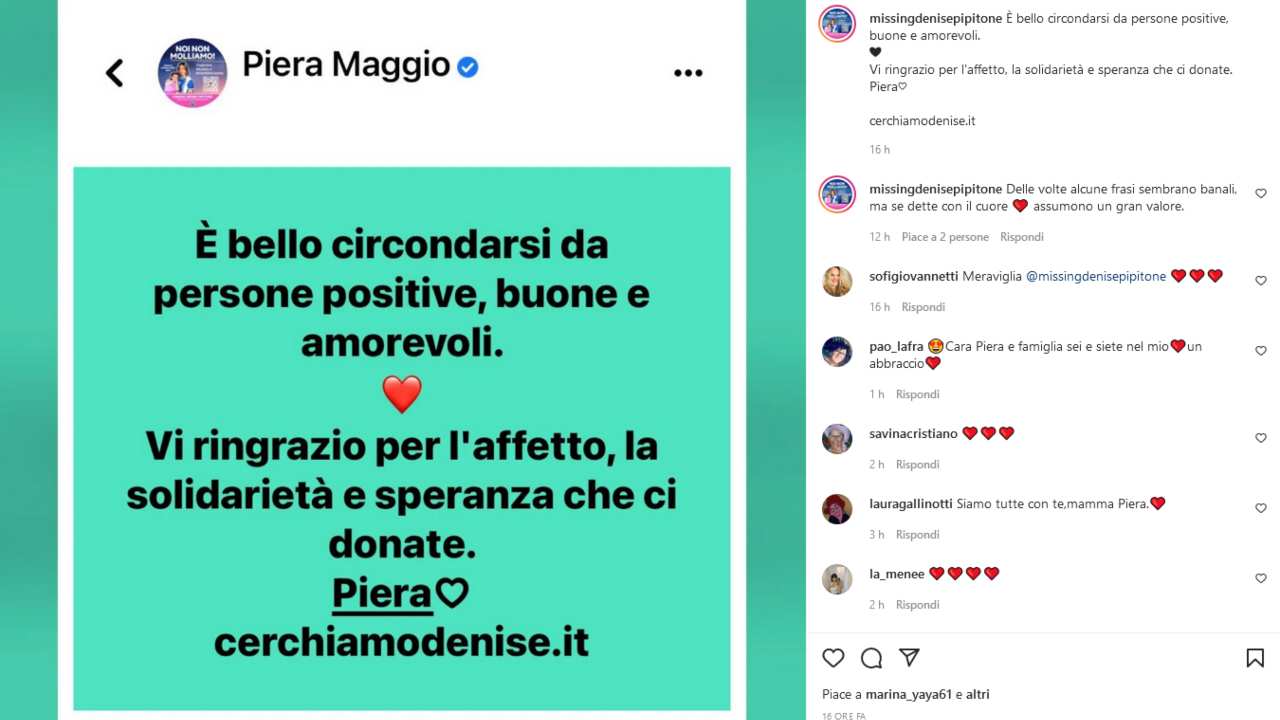Click la_menee's avatar thumbnail

(x=837, y=579)
